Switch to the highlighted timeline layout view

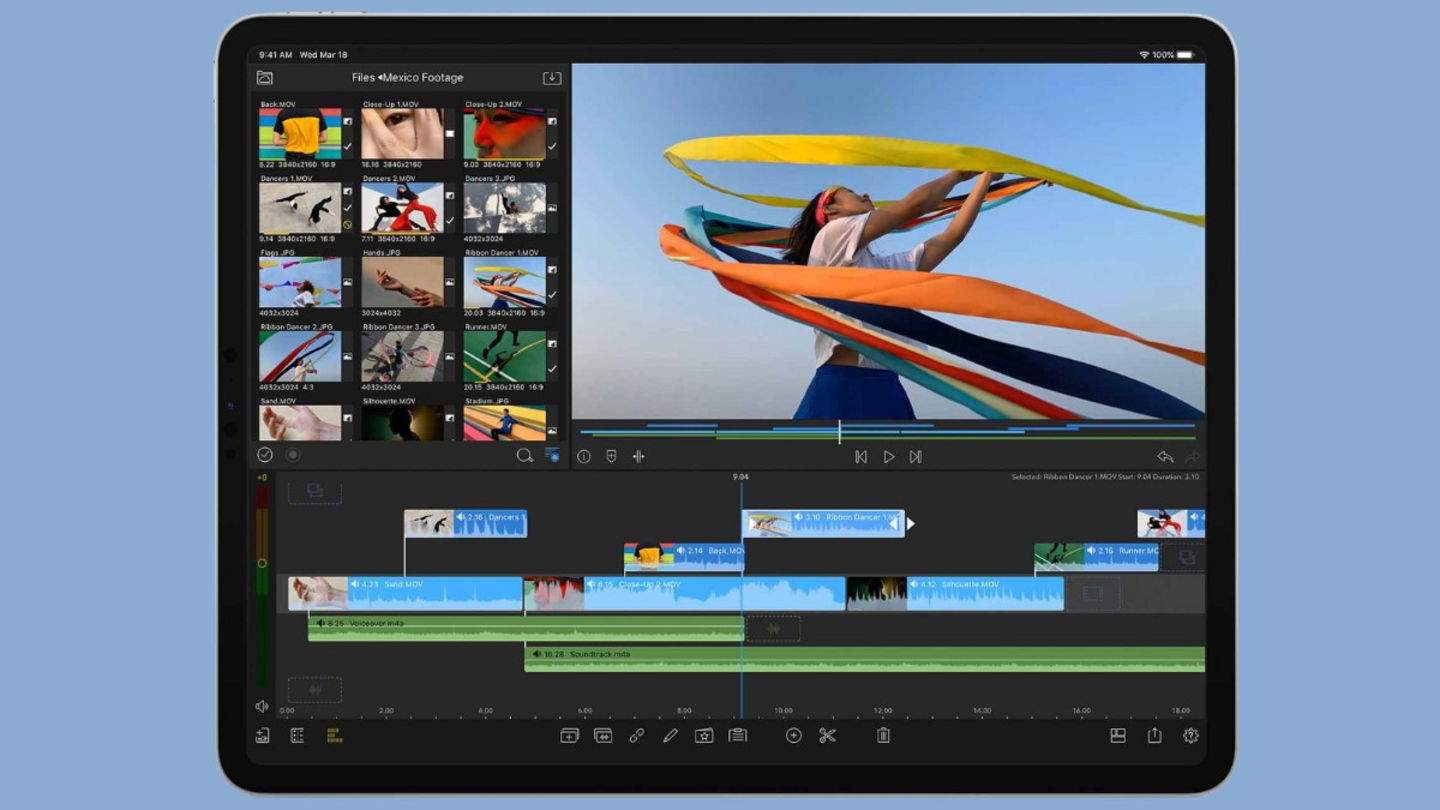(333, 737)
